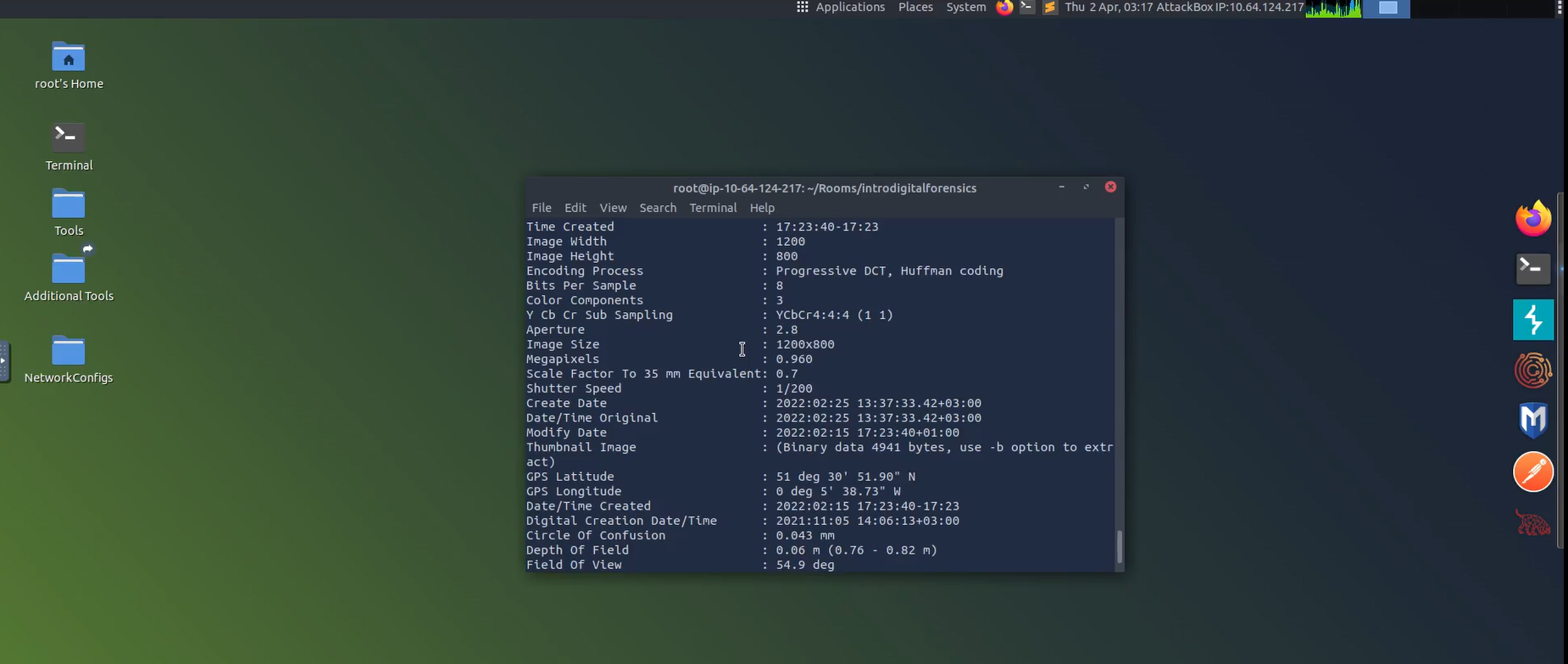Open the Places menu

(x=915, y=8)
